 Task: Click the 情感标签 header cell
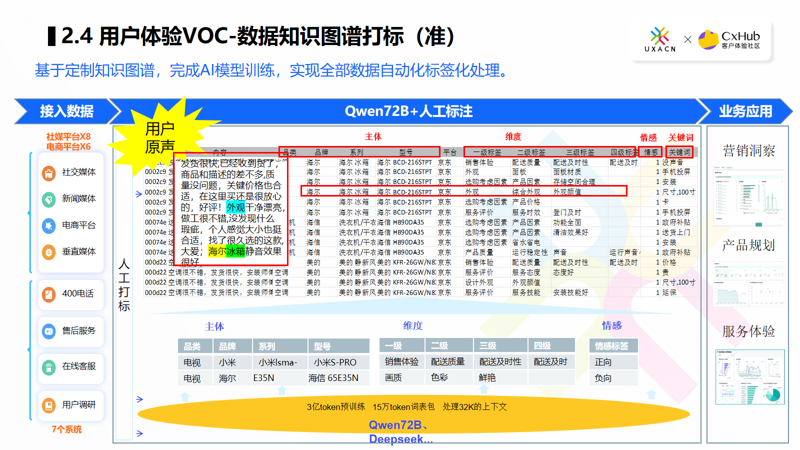pyautogui.click(x=612, y=346)
